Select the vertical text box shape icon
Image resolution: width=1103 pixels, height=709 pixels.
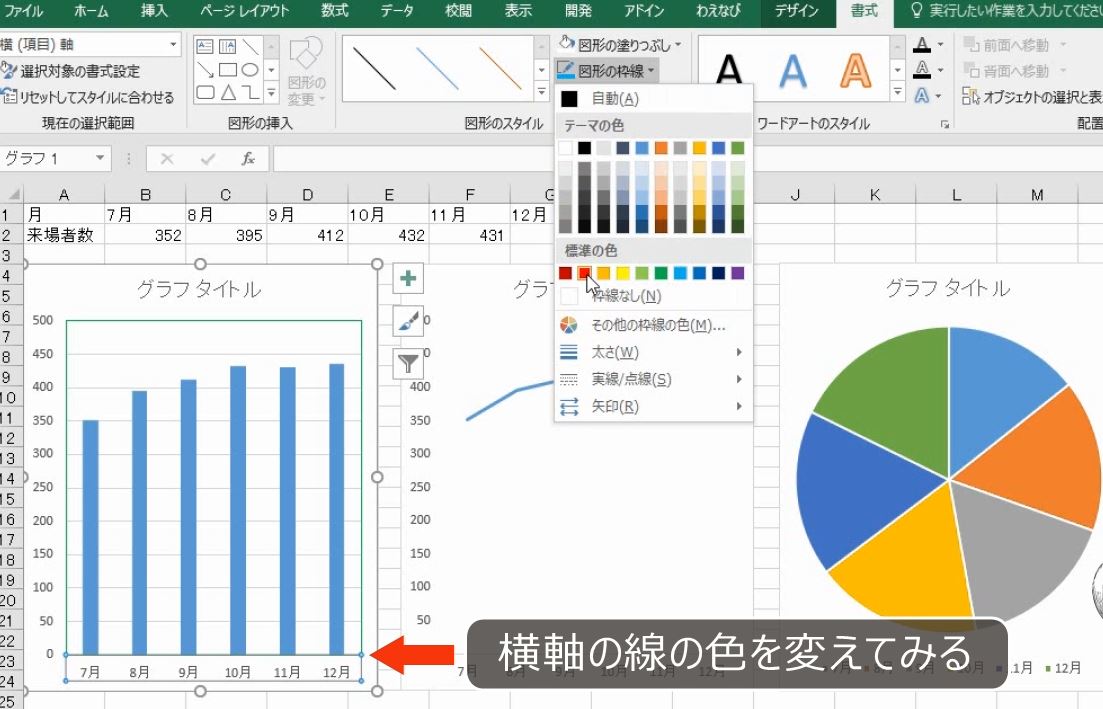[227, 47]
